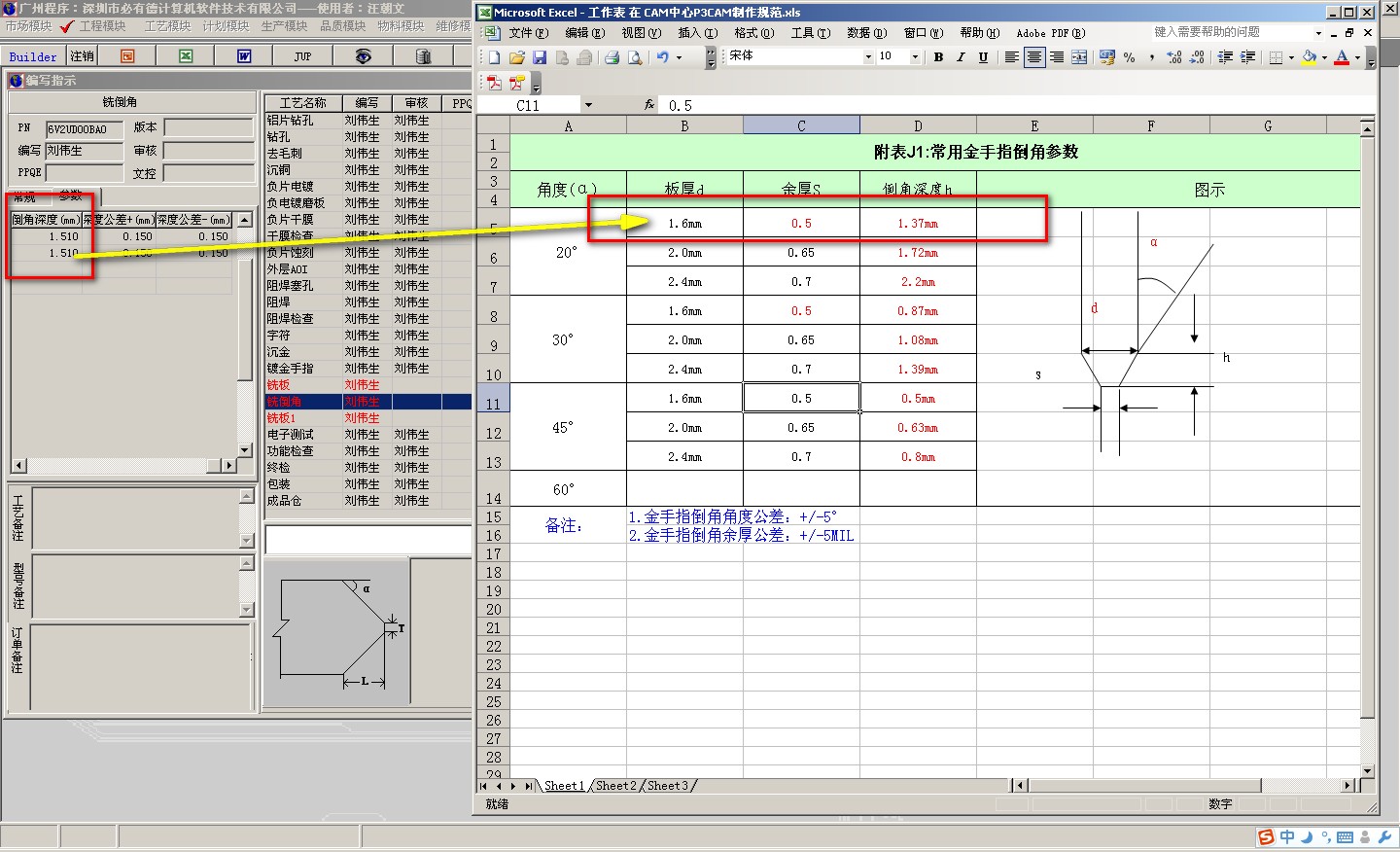1400x852 pixels.
Task: Open the Name Box dropdown arrow
Action: pos(588,105)
